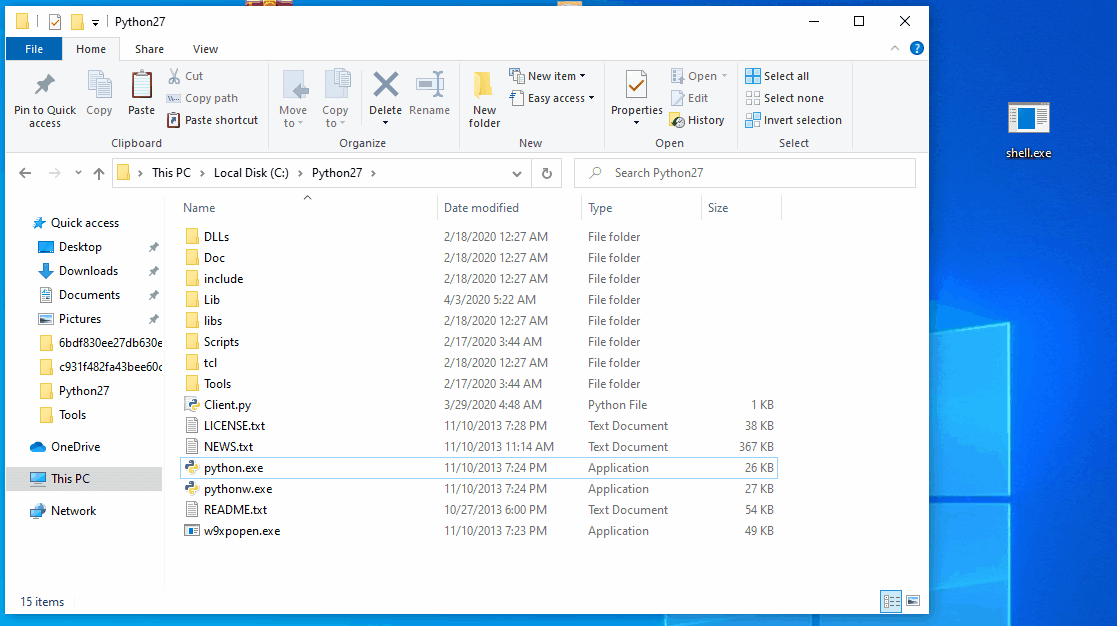
Task: Expand chevron after Python27 breadcrumb
Action: [373, 173]
